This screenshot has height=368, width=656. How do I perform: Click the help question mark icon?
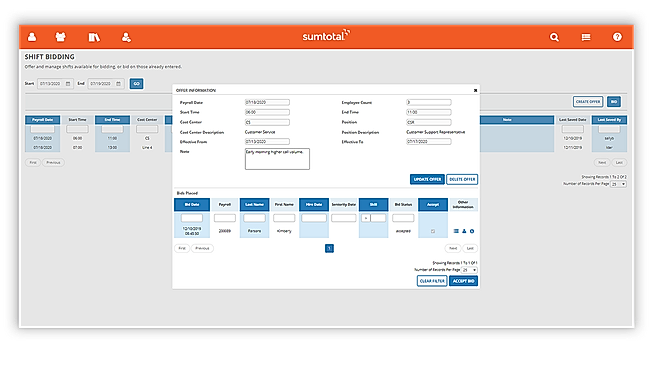617,37
